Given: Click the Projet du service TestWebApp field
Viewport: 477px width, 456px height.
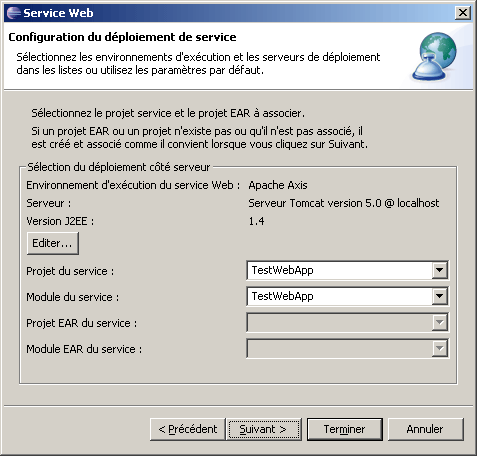Looking at the screenshot, I should pos(340,270).
